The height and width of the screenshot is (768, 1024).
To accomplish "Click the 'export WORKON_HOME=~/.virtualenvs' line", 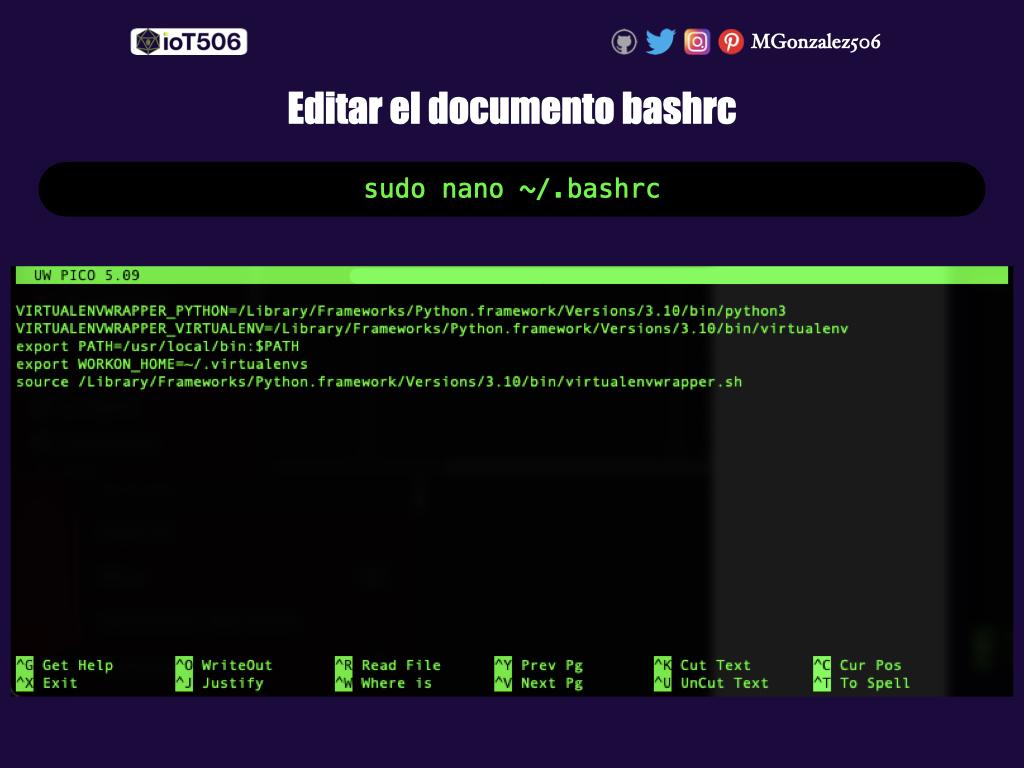I will coord(161,364).
